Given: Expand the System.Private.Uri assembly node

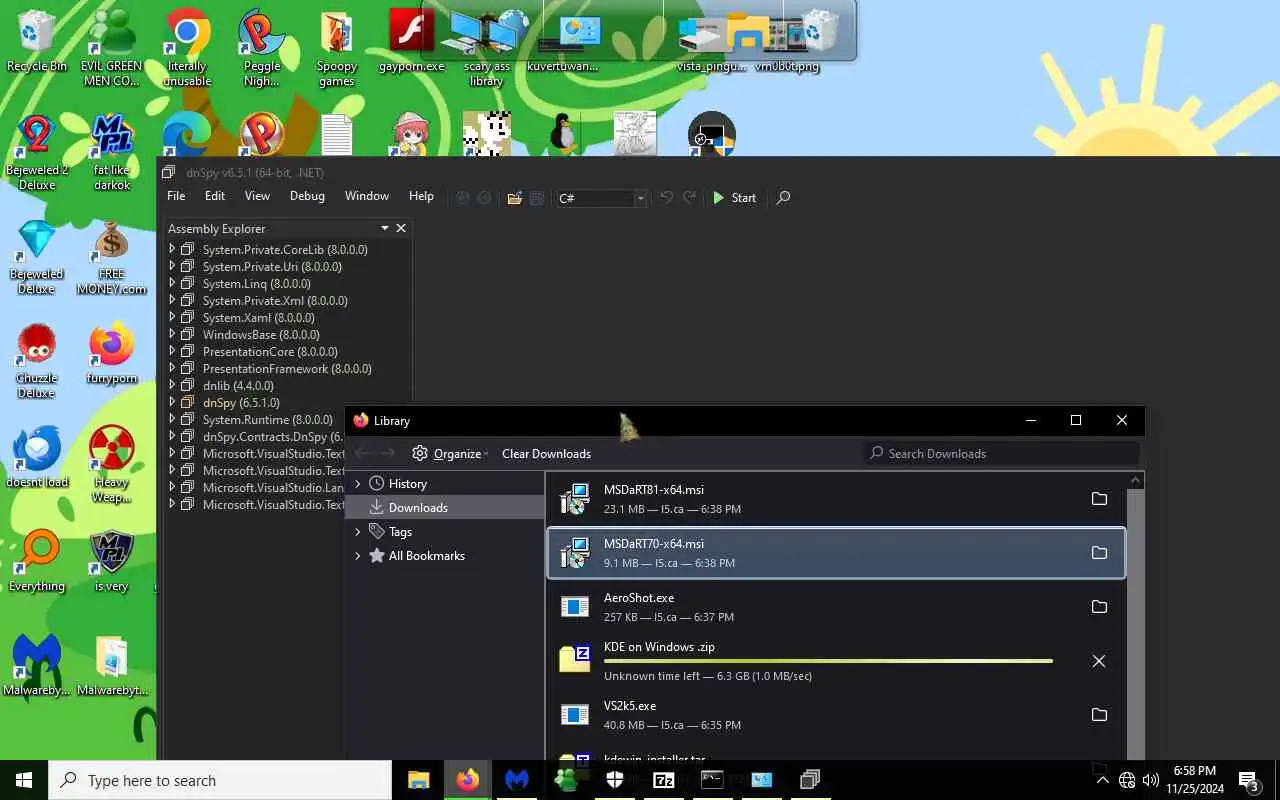Looking at the screenshot, I should point(172,266).
